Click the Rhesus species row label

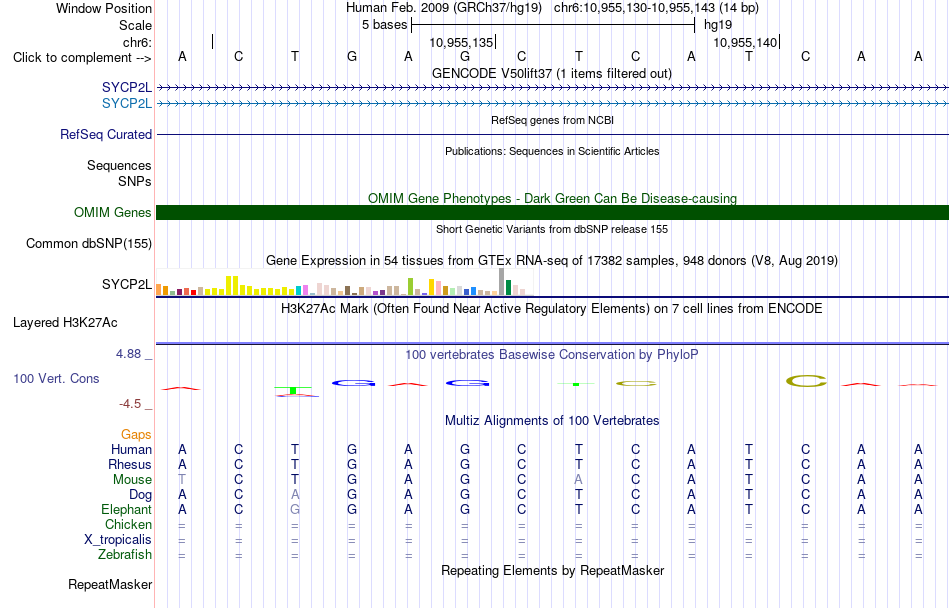click(130, 464)
